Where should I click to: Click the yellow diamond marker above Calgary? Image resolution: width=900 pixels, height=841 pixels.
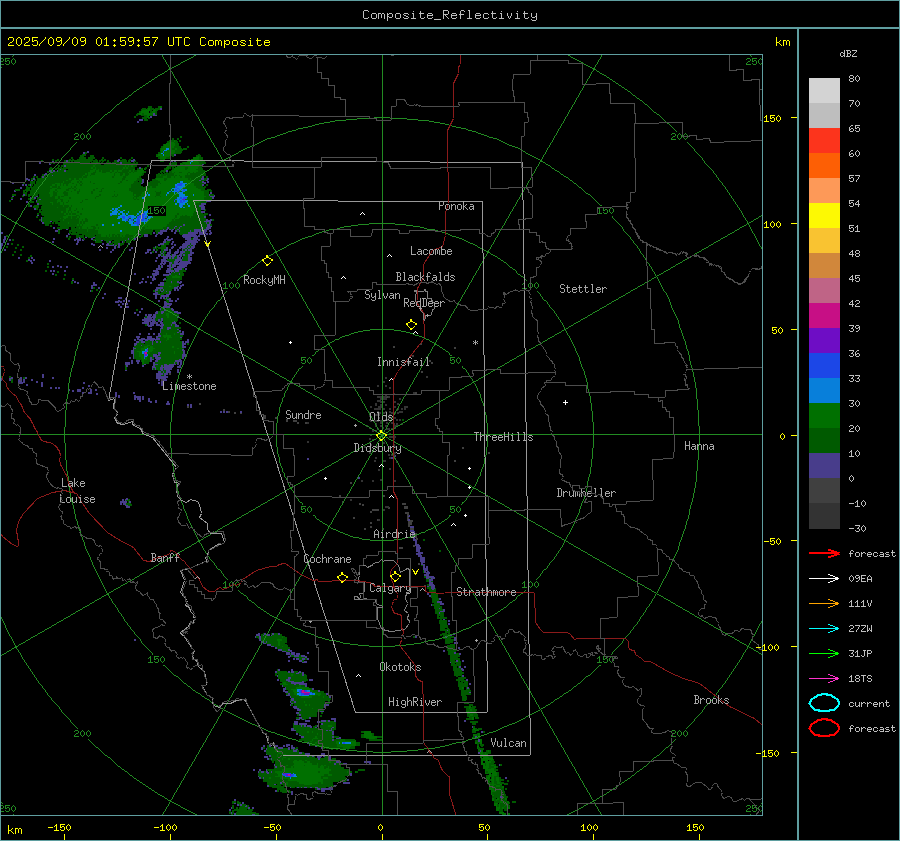(x=395, y=576)
